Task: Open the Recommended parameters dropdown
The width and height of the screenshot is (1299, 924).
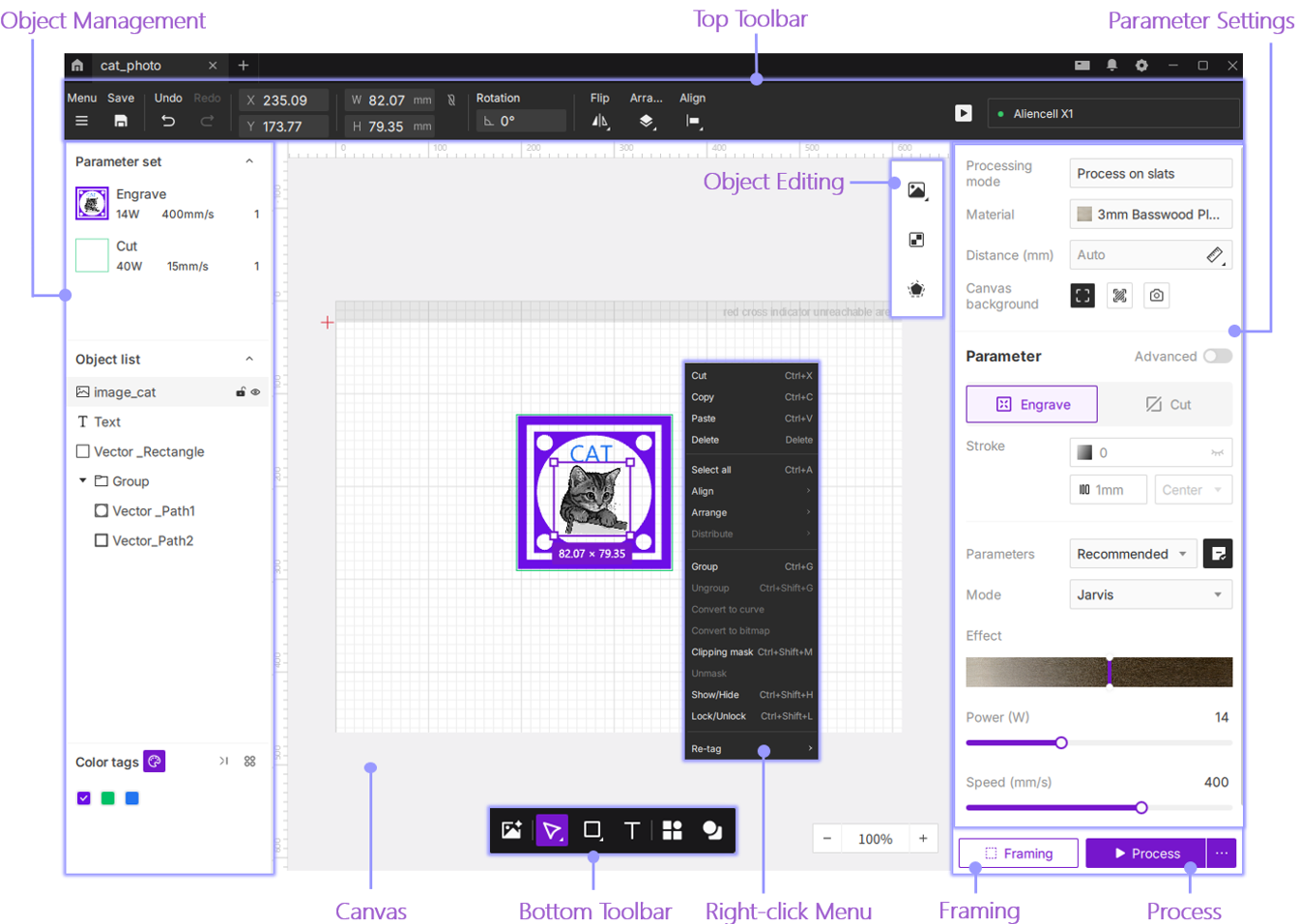Action: 1132,554
